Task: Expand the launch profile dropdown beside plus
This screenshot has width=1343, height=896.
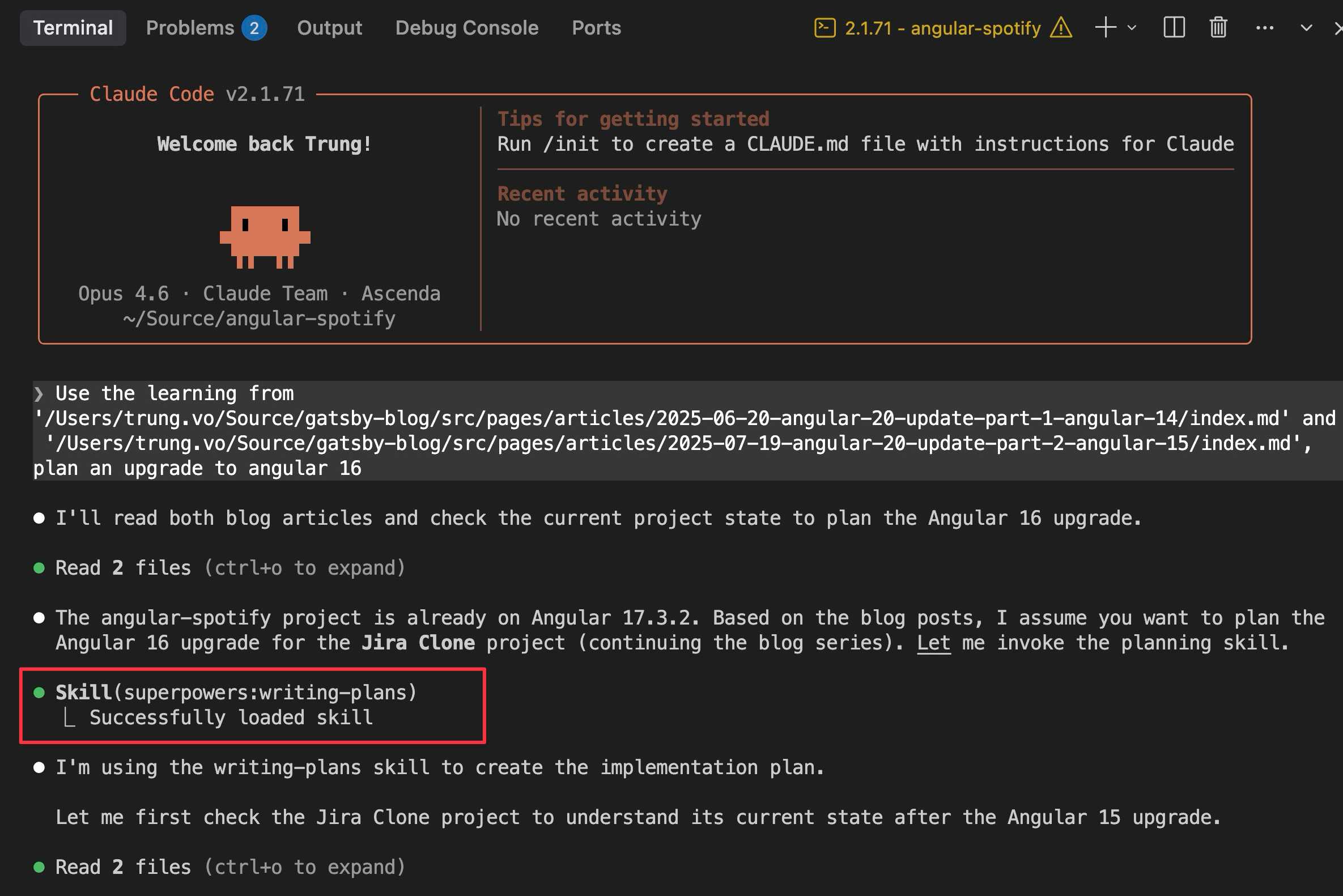Action: tap(1132, 27)
